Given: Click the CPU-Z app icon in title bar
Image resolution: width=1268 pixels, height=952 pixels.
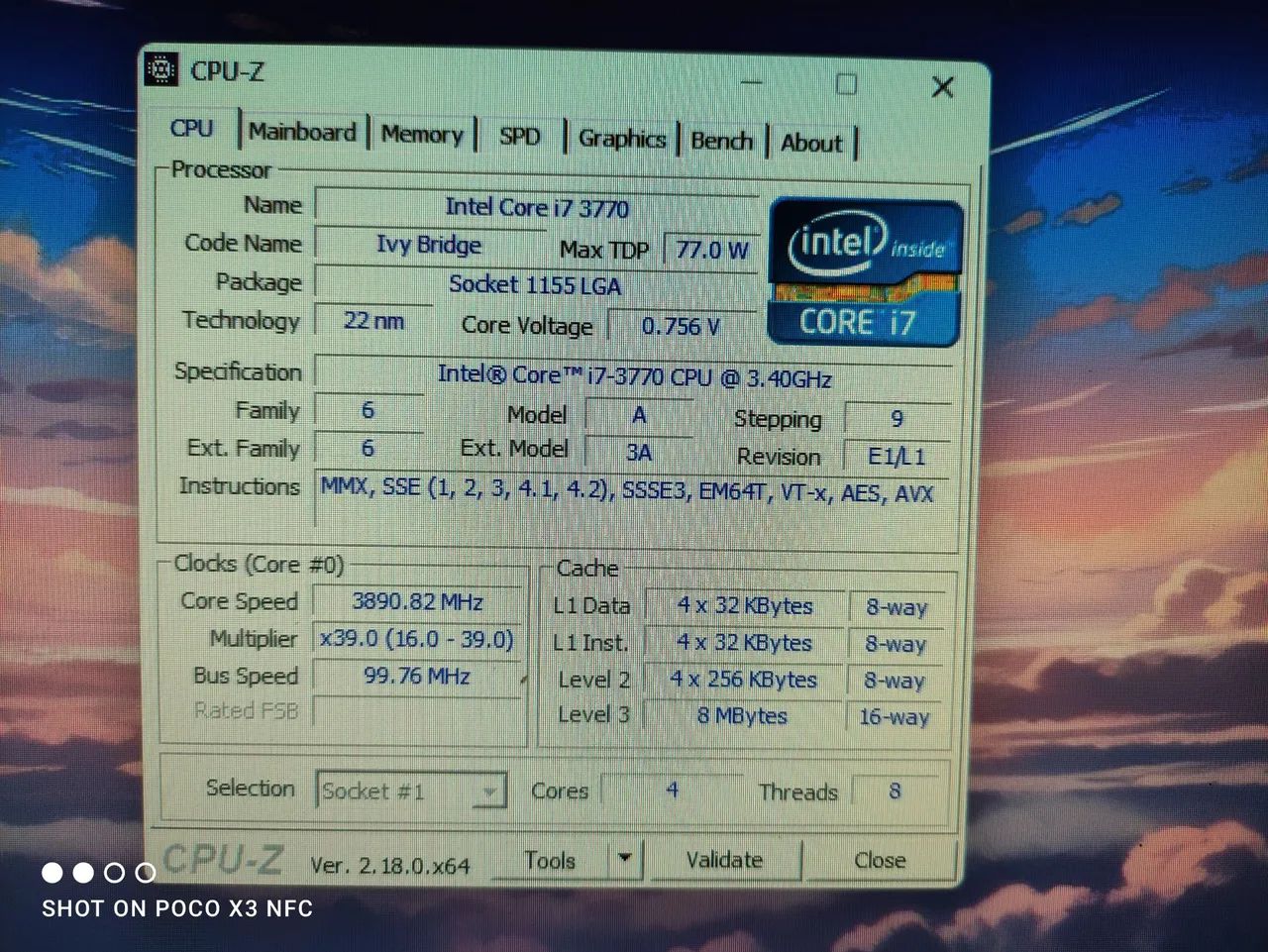Looking at the screenshot, I should pos(161,70).
